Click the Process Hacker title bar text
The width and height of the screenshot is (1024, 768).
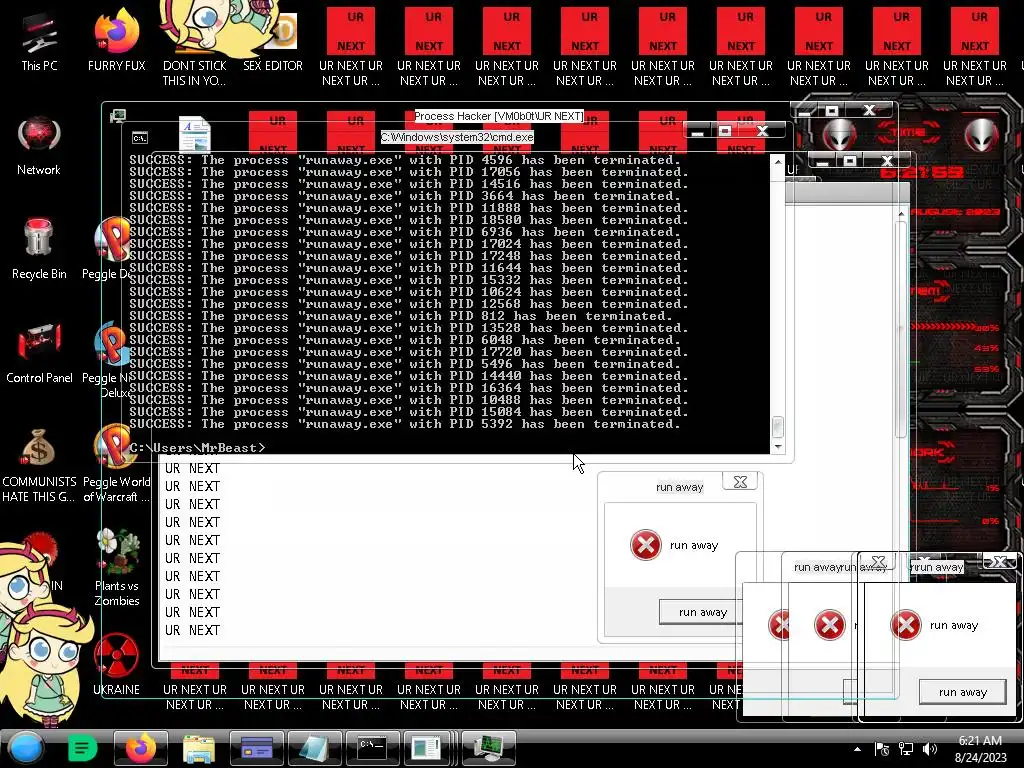pyautogui.click(x=499, y=116)
